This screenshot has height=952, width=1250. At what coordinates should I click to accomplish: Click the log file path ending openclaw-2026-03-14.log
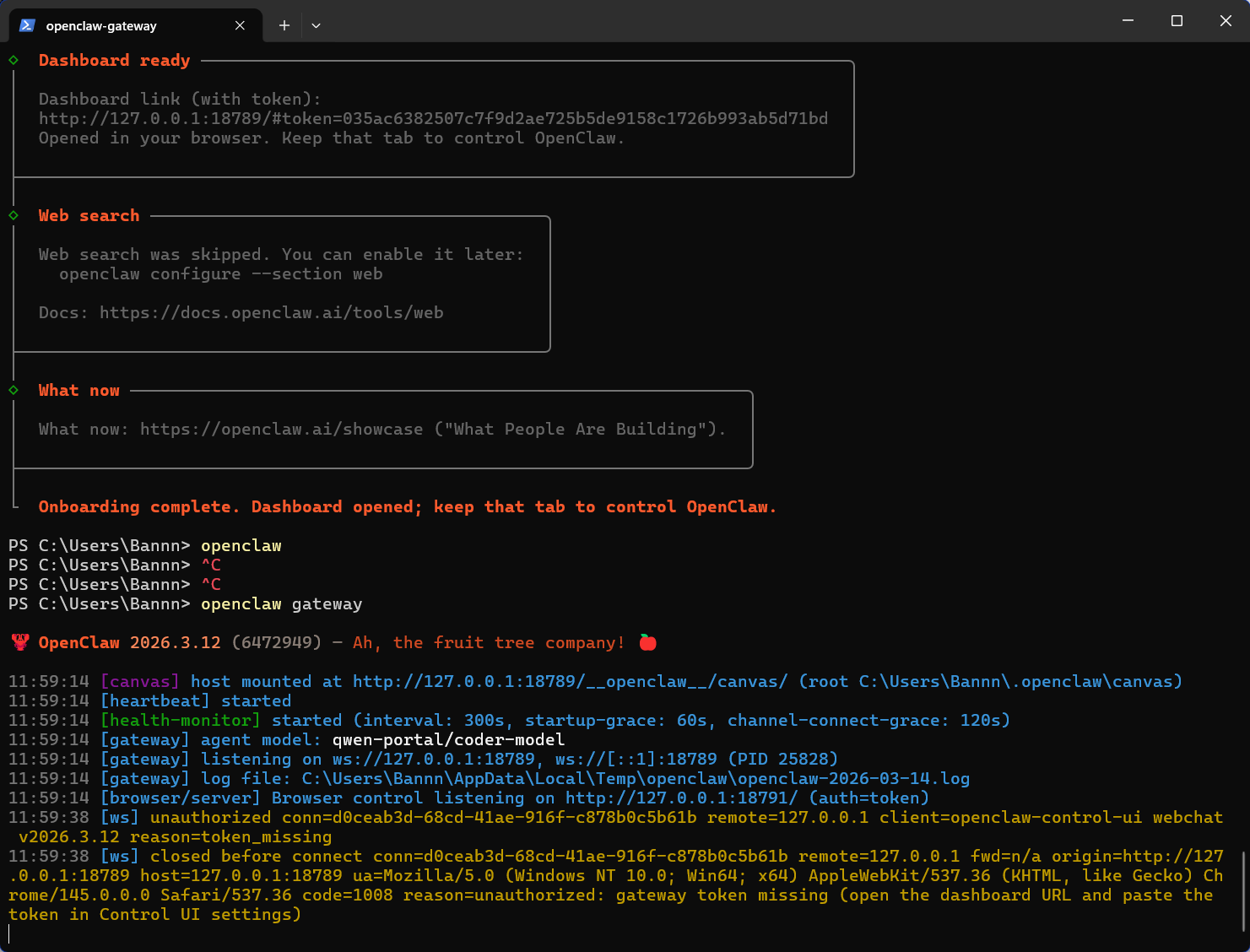point(636,778)
